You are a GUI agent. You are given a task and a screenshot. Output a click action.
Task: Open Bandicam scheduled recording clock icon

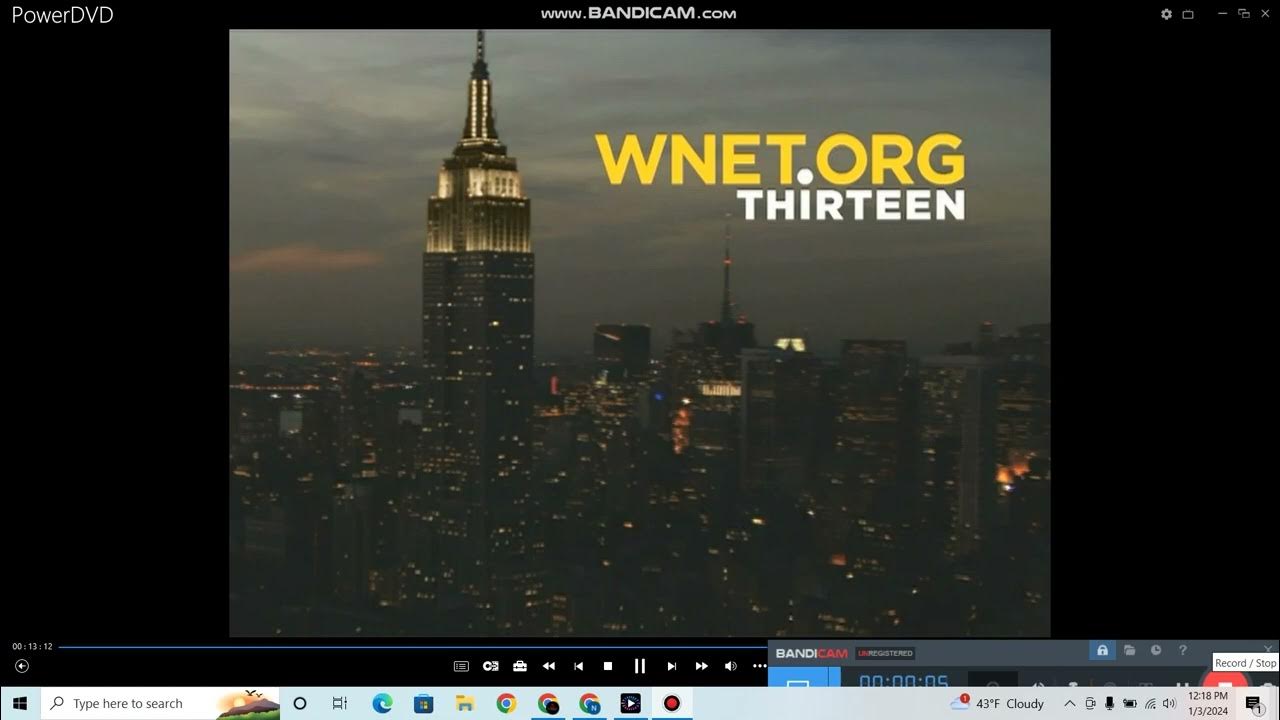(x=1156, y=650)
